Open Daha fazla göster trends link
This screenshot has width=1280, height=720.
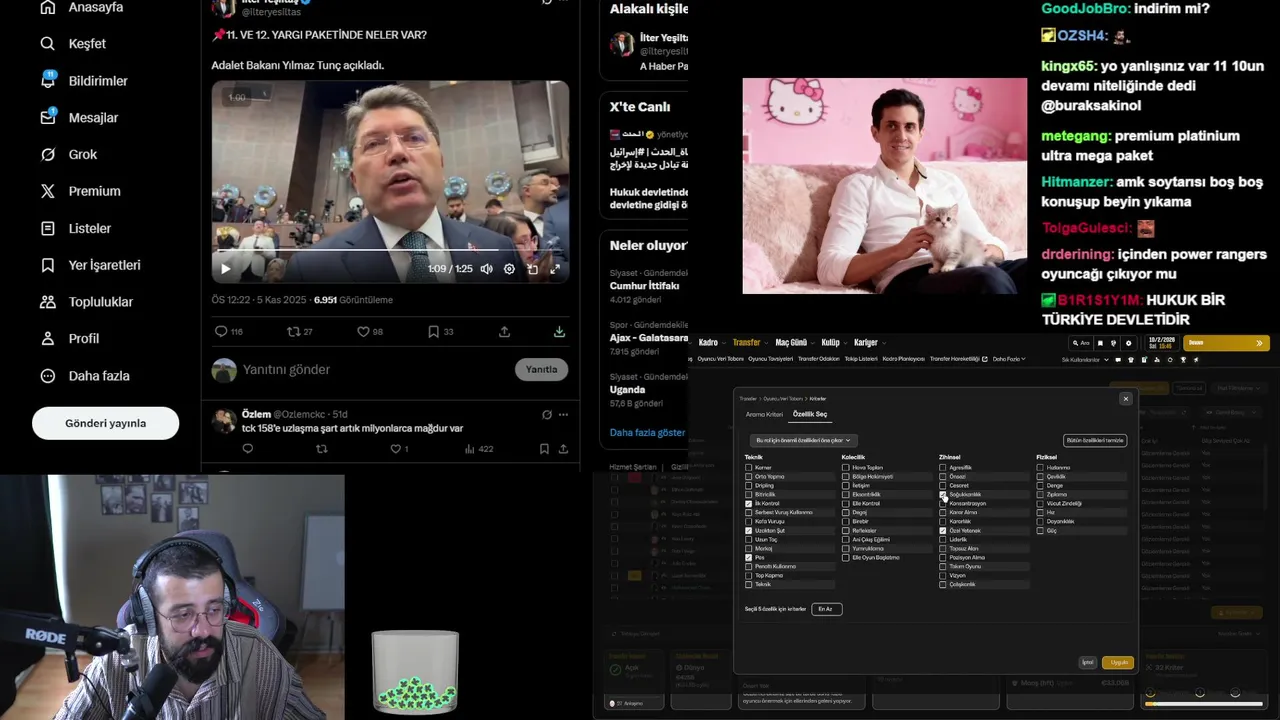[x=647, y=432]
